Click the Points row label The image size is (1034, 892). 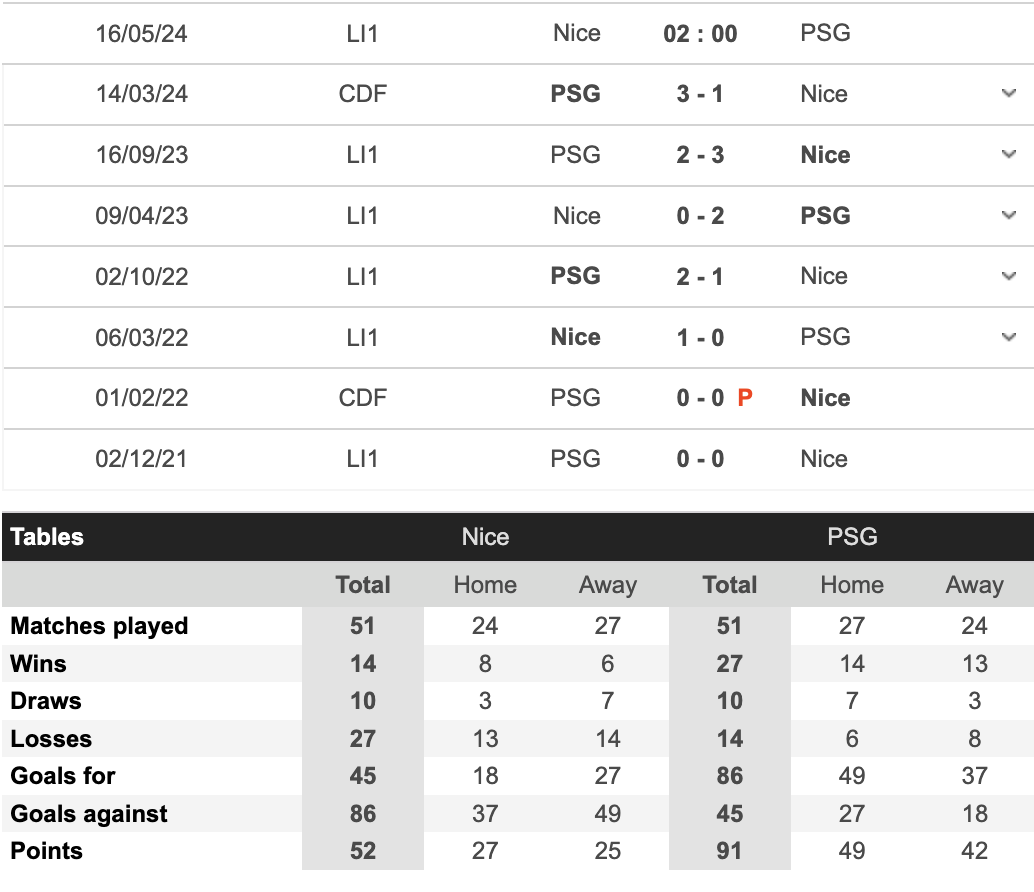[47, 851]
